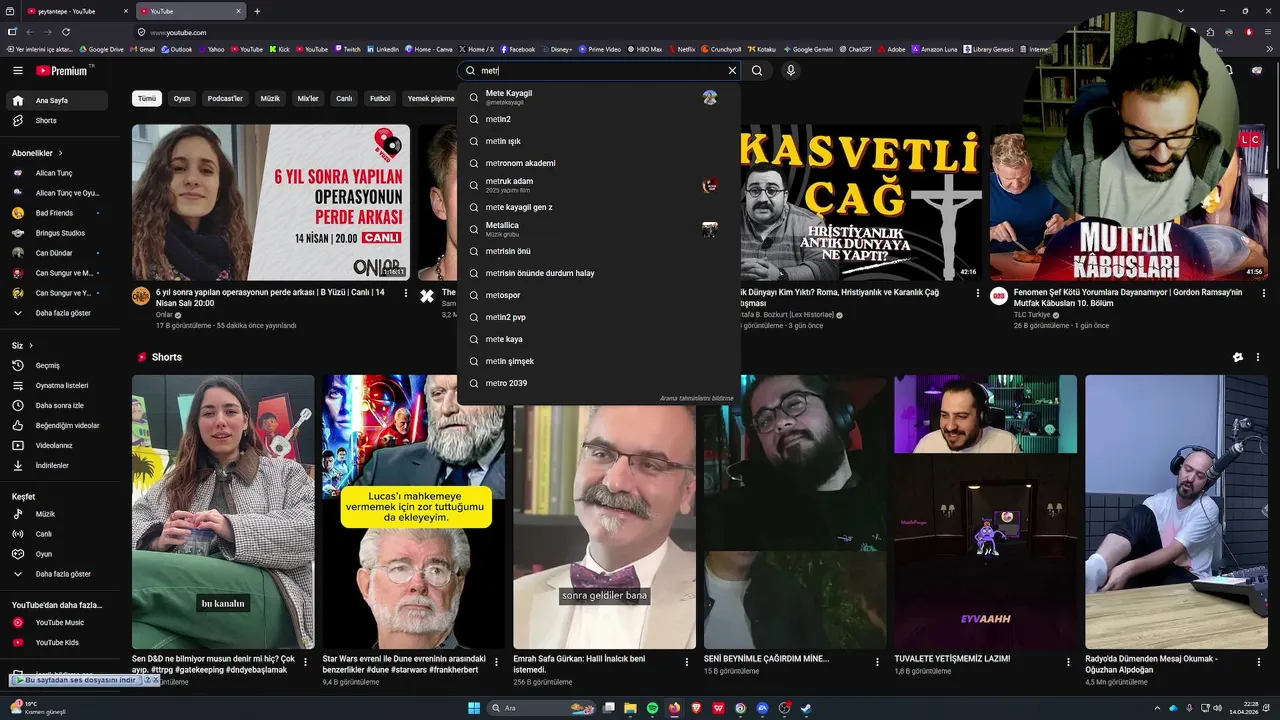This screenshot has width=1280, height=720.
Task: Choose the metro 2039 suggestion
Action: 598,383
